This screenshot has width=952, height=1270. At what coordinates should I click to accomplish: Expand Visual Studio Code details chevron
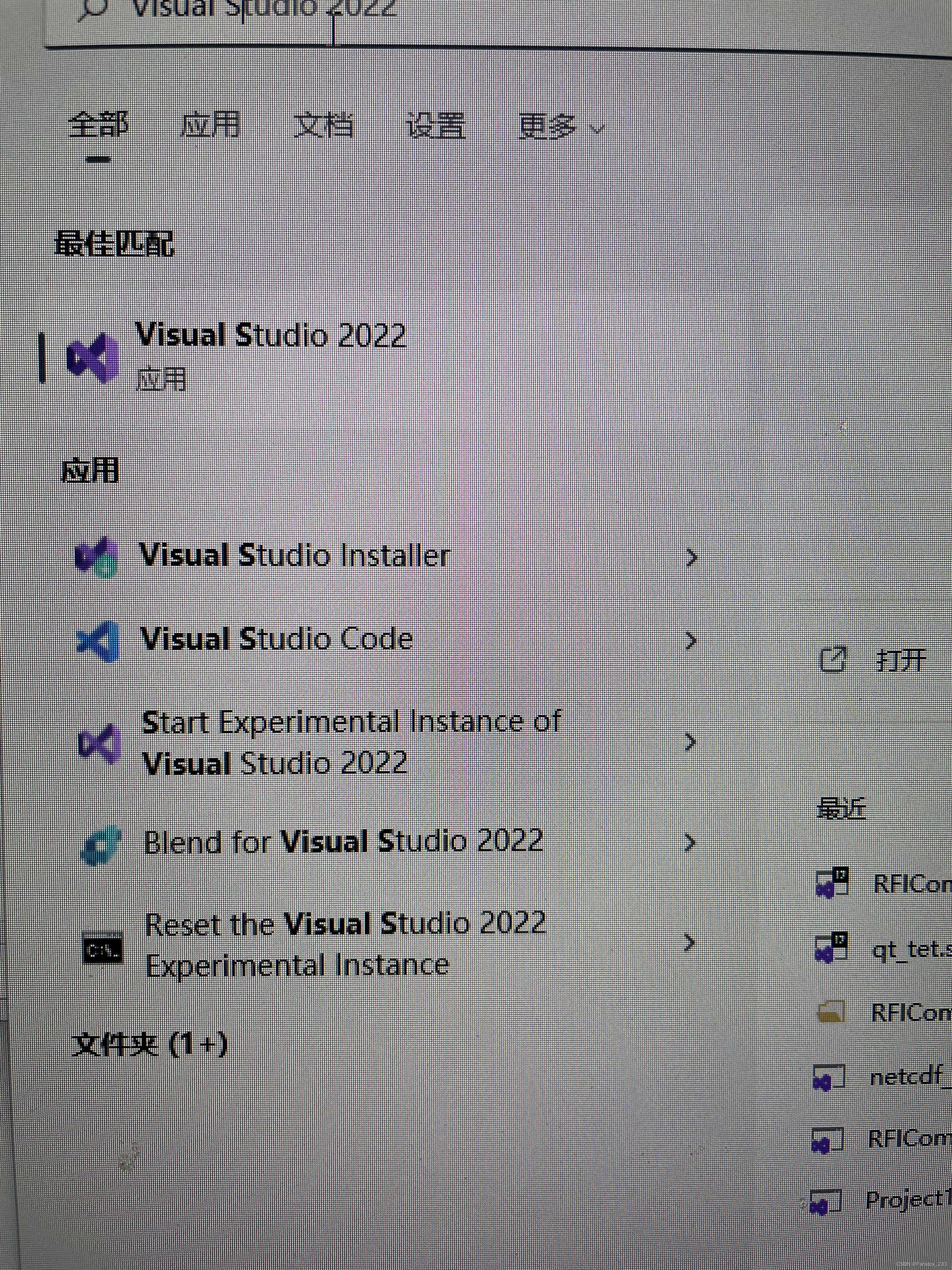(x=691, y=640)
